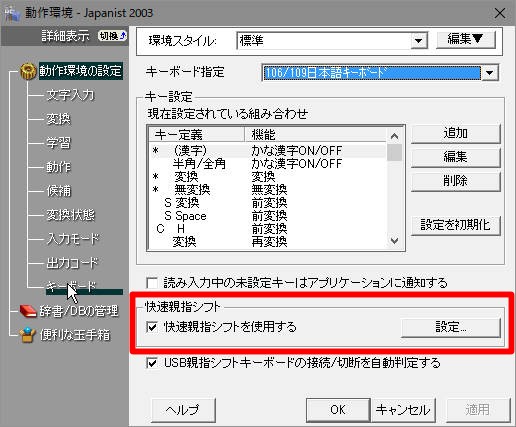Viewport: 516px width, 427px height.
Task: Select the 変換 再変換 row
Action: (x=268, y=242)
